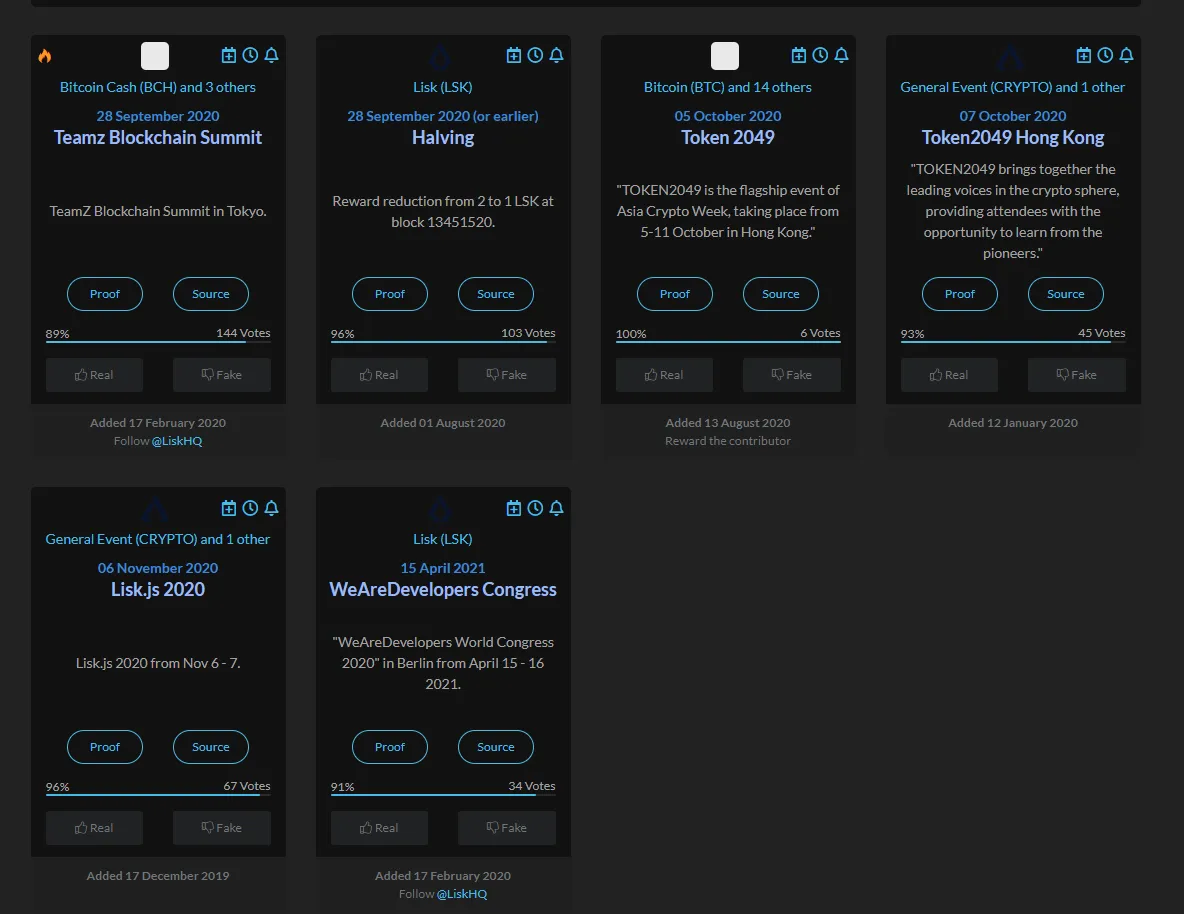The width and height of the screenshot is (1184, 914).
Task: Click the flame hot icon on Teamz Blockchain Summit card
Action: (x=45, y=56)
